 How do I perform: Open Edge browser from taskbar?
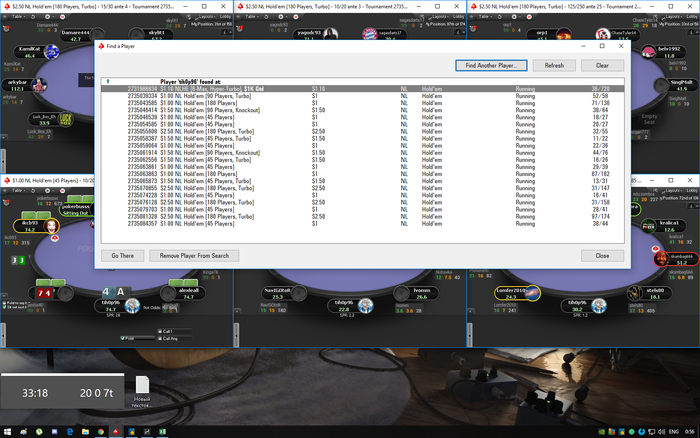tap(70, 432)
